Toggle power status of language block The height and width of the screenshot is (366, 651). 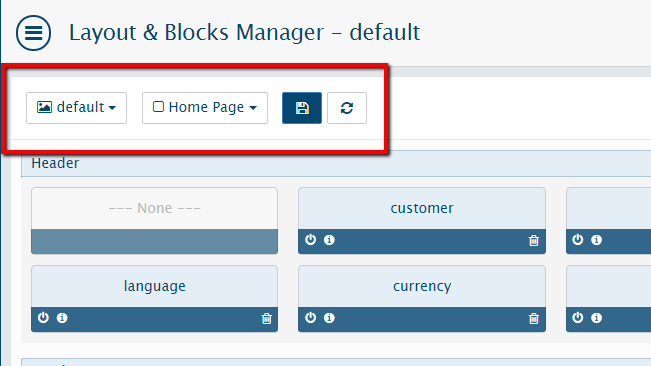click(43, 317)
